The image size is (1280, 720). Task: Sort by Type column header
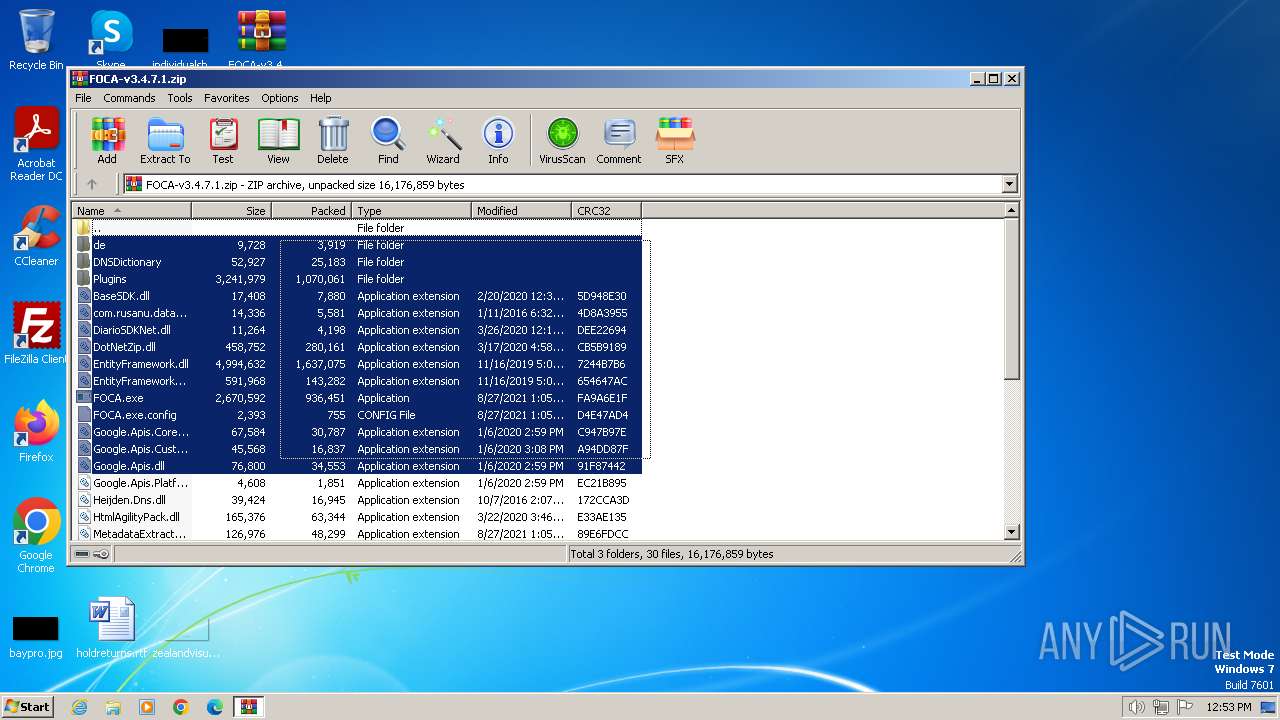tap(411, 210)
